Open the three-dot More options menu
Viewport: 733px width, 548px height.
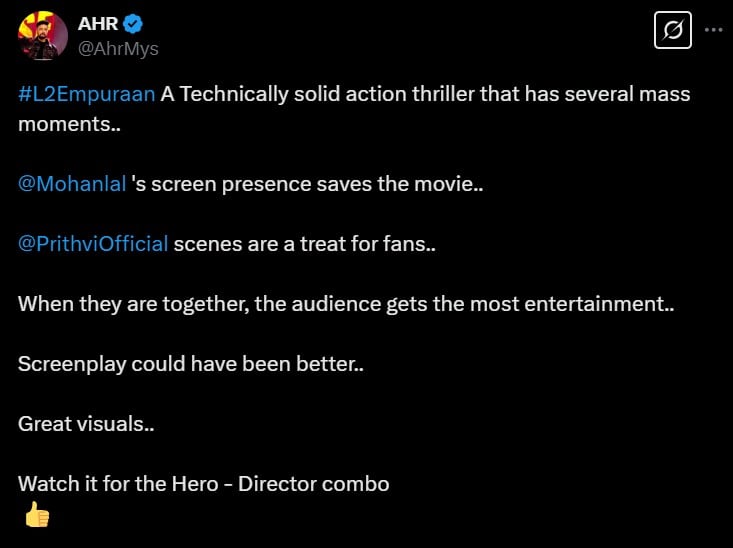(x=713, y=30)
